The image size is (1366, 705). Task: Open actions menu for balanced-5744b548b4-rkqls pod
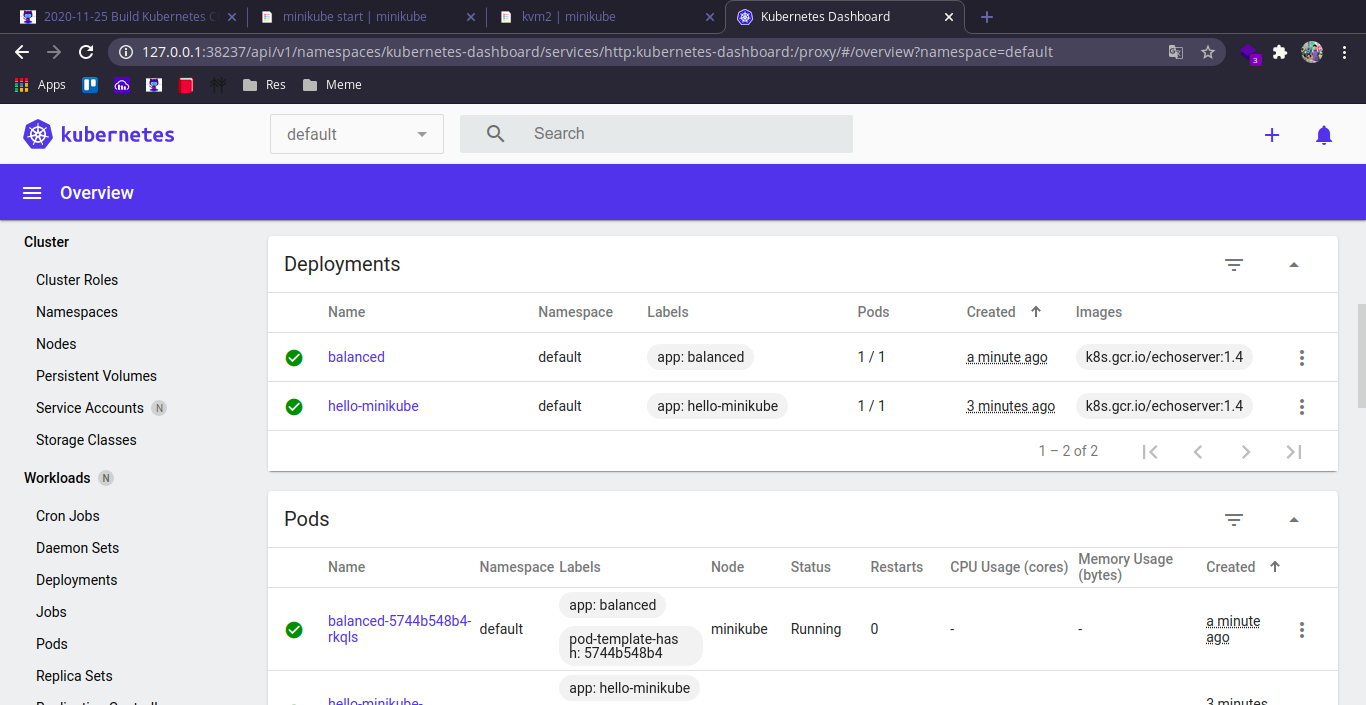tap(1301, 629)
